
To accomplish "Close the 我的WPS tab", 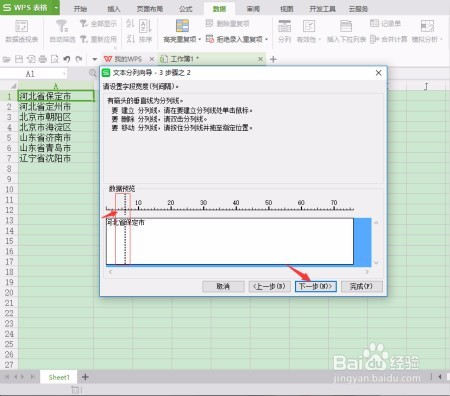I will [x=152, y=59].
